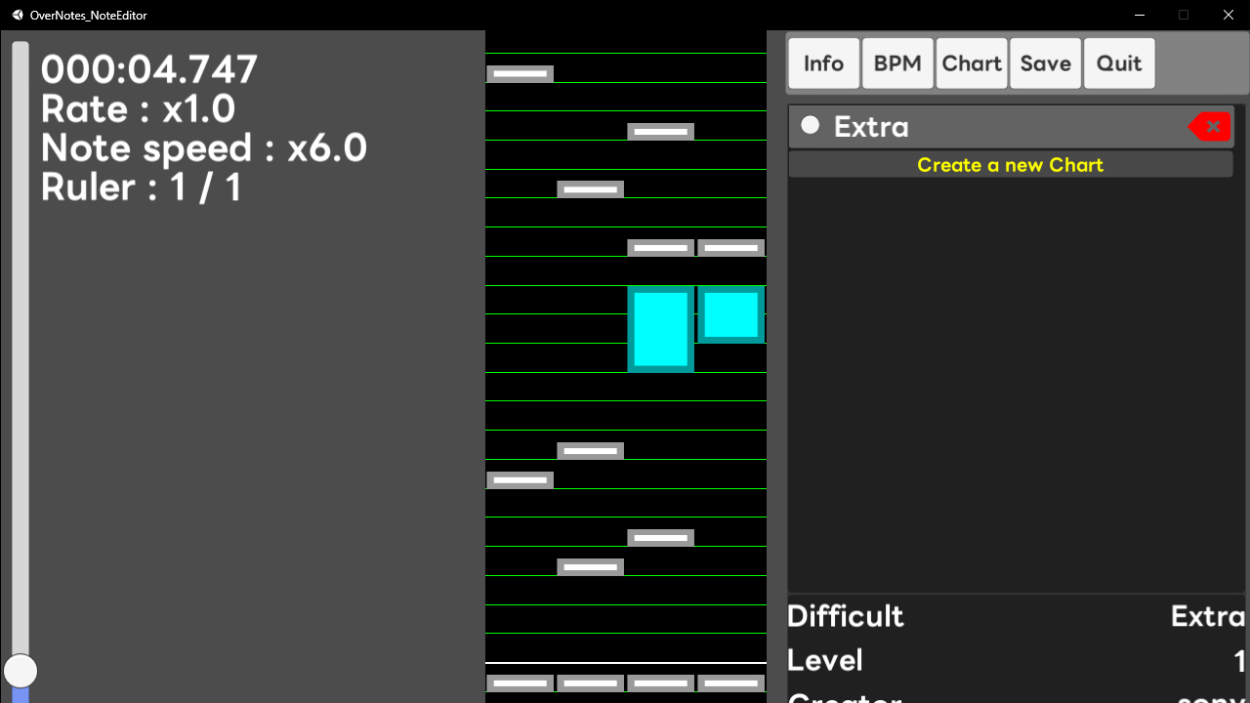Screen dimensions: 1250x703
Task: Click the Rate x1.0 label
Action: [x=138, y=109]
